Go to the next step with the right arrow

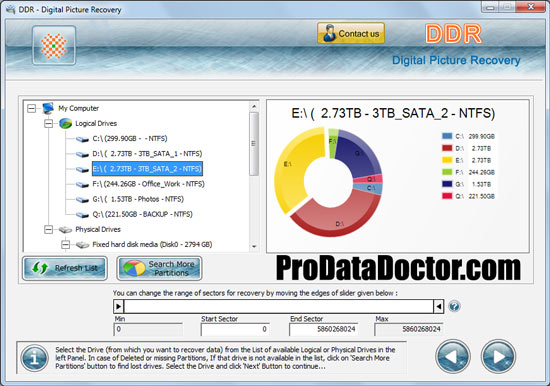click(498, 357)
